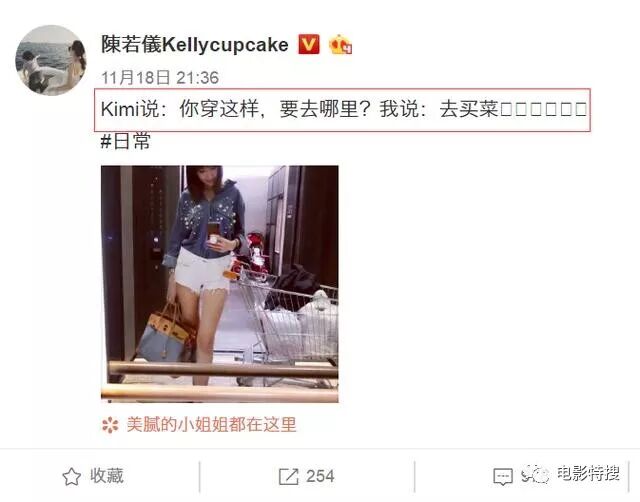Enlarge the mirror selfie photo thumbnail
This screenshot has width=640, height=502.
point(220,284)
